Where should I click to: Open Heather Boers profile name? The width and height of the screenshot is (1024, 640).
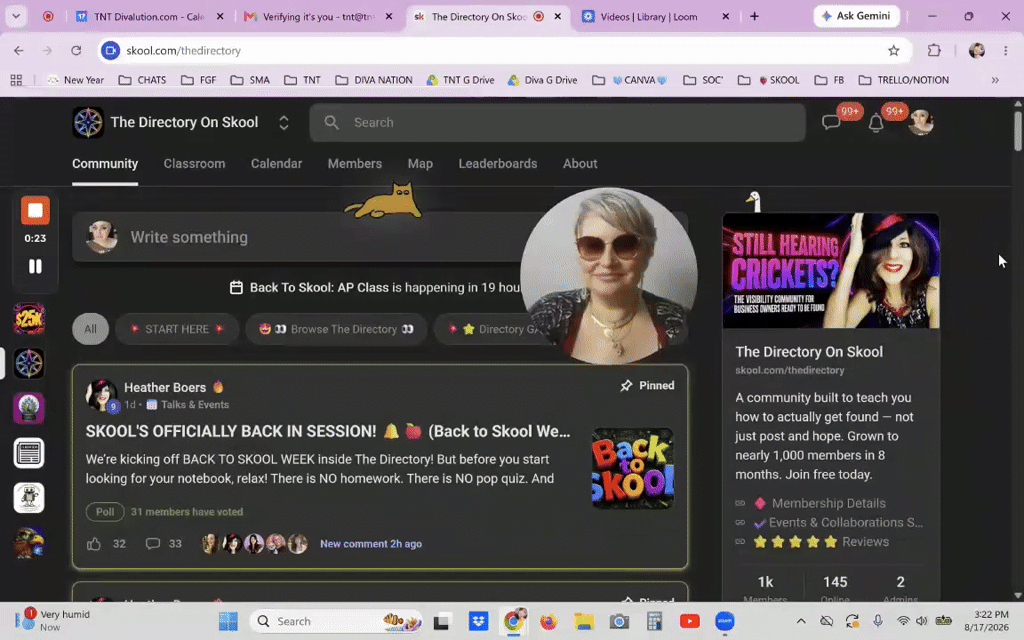click(x=165, y=387)
